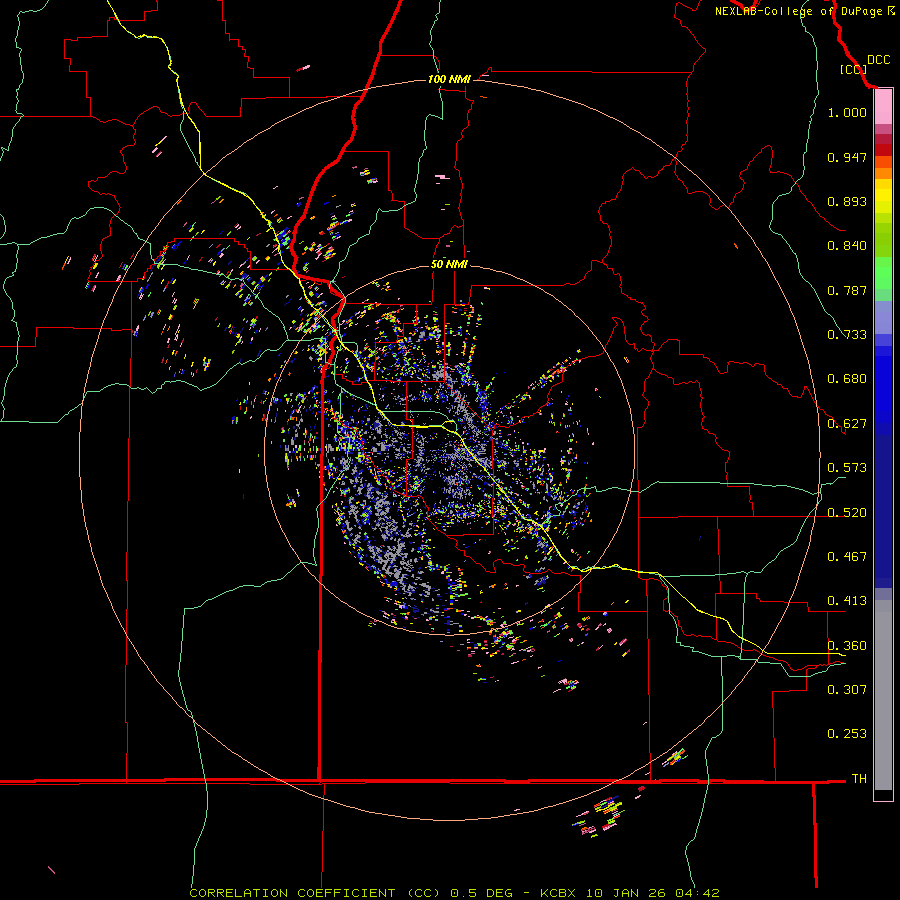This screenshot has width=900, height=900.
Task: Click the 0.733 scale value
Action: pyautogui.click(x=847, y=335)
